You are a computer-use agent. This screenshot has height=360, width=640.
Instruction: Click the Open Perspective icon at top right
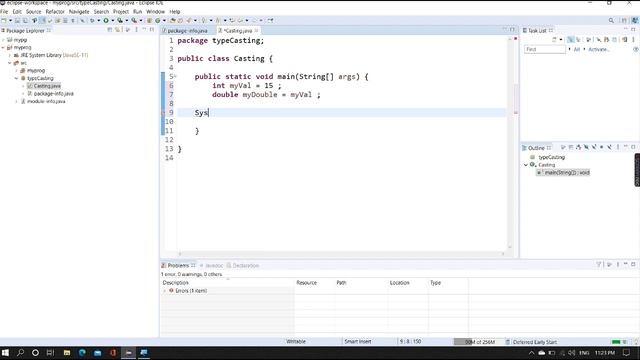pos(624,20)
